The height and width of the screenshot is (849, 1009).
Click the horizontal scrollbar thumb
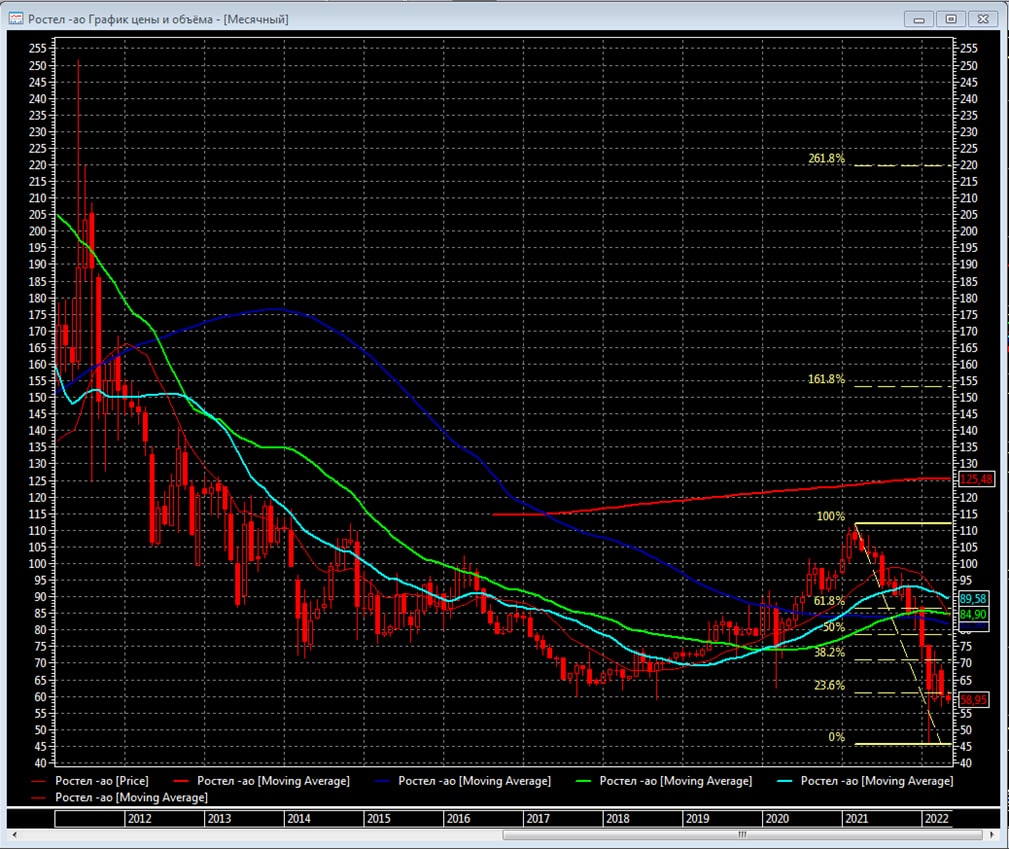[743, 835]
